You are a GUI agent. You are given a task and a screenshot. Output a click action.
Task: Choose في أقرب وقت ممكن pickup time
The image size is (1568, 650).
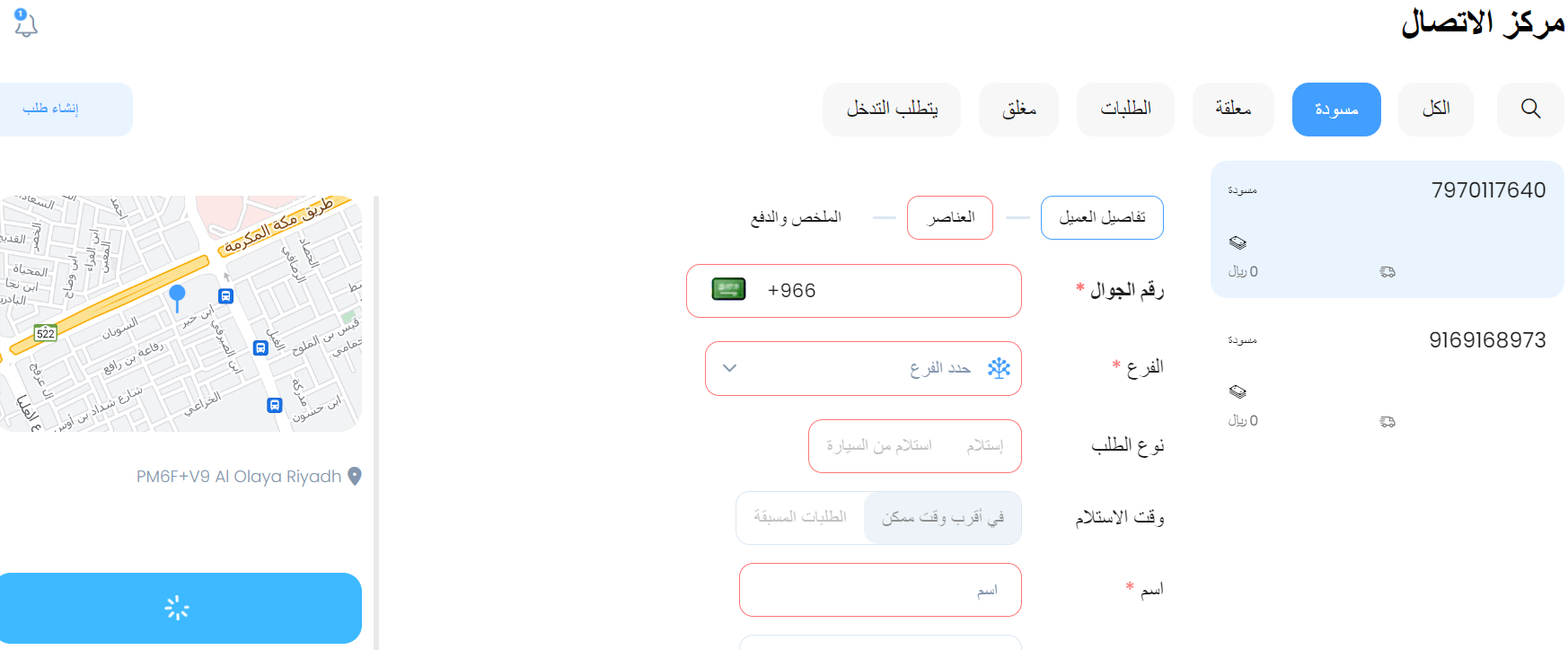[943, 517]
